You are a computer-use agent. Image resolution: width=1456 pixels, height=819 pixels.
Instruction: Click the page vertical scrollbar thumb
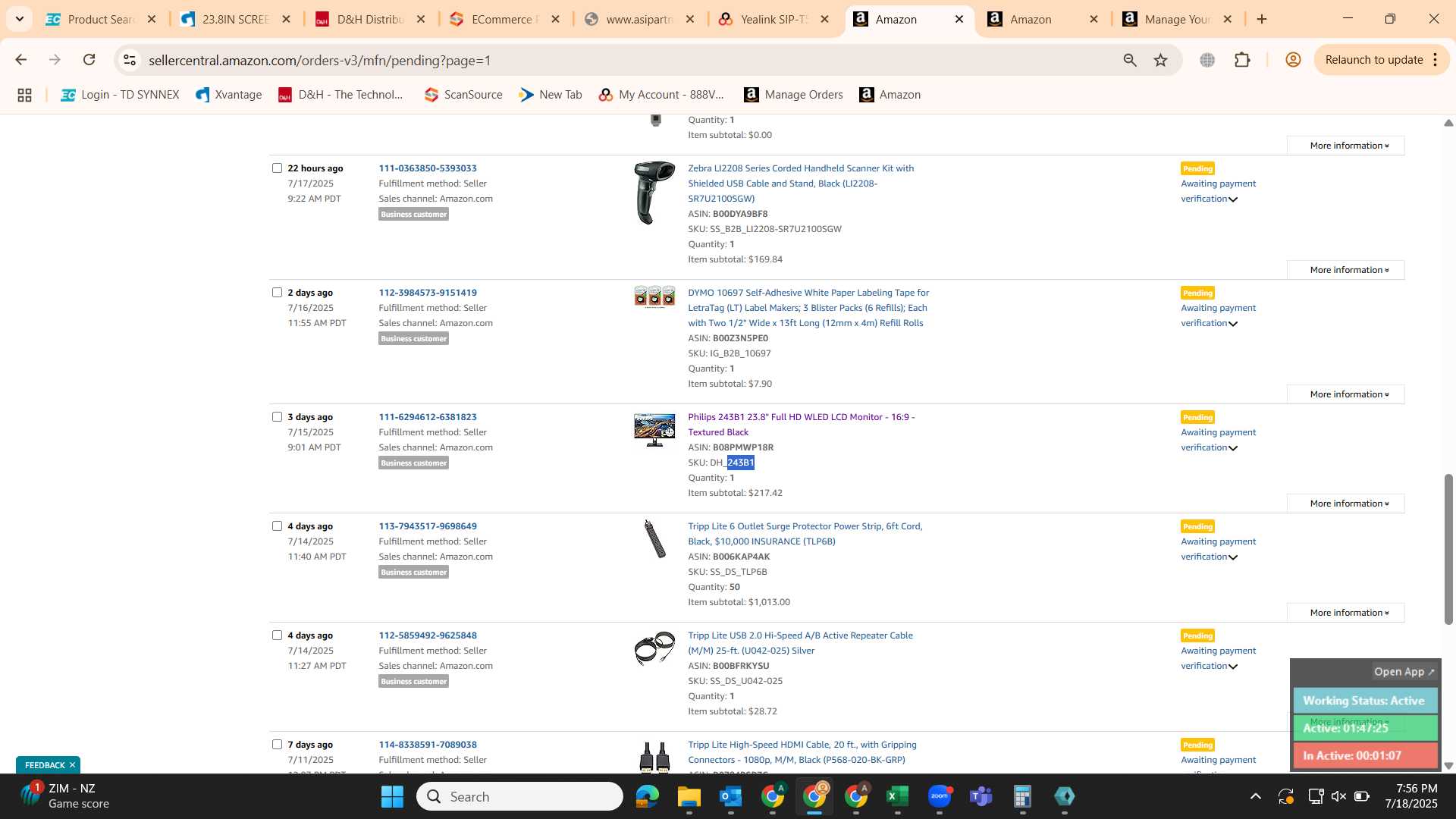point(1448,549)
